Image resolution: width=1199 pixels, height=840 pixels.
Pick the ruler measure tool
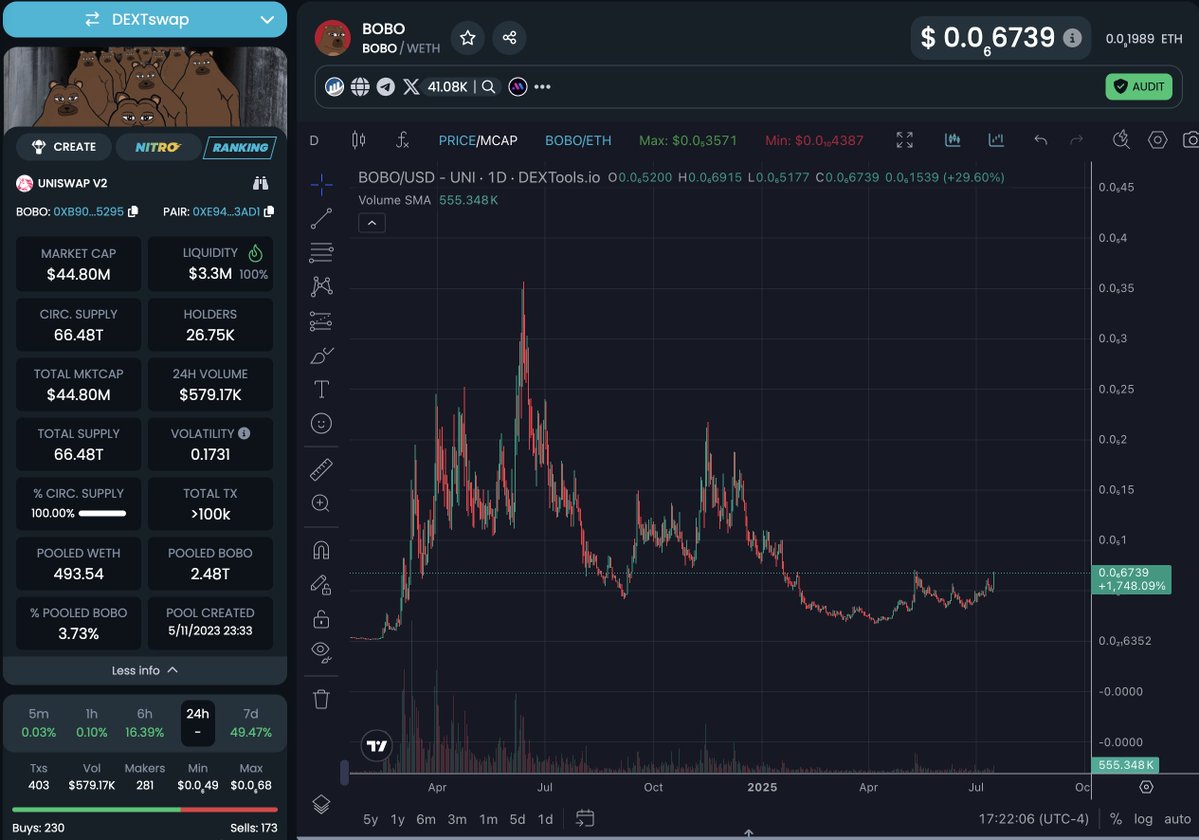point(321,469)
